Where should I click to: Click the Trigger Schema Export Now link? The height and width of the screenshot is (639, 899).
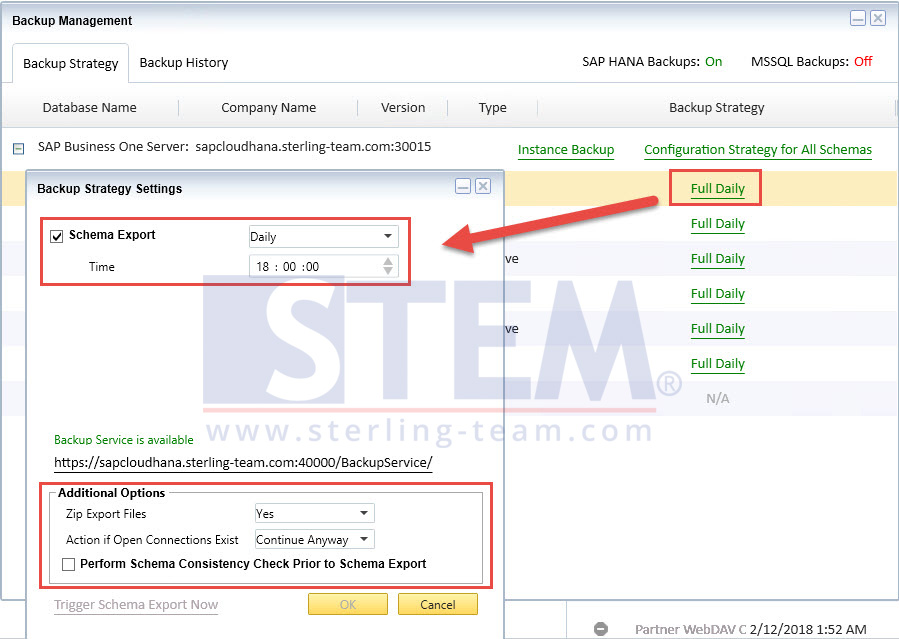click(136, 605)
